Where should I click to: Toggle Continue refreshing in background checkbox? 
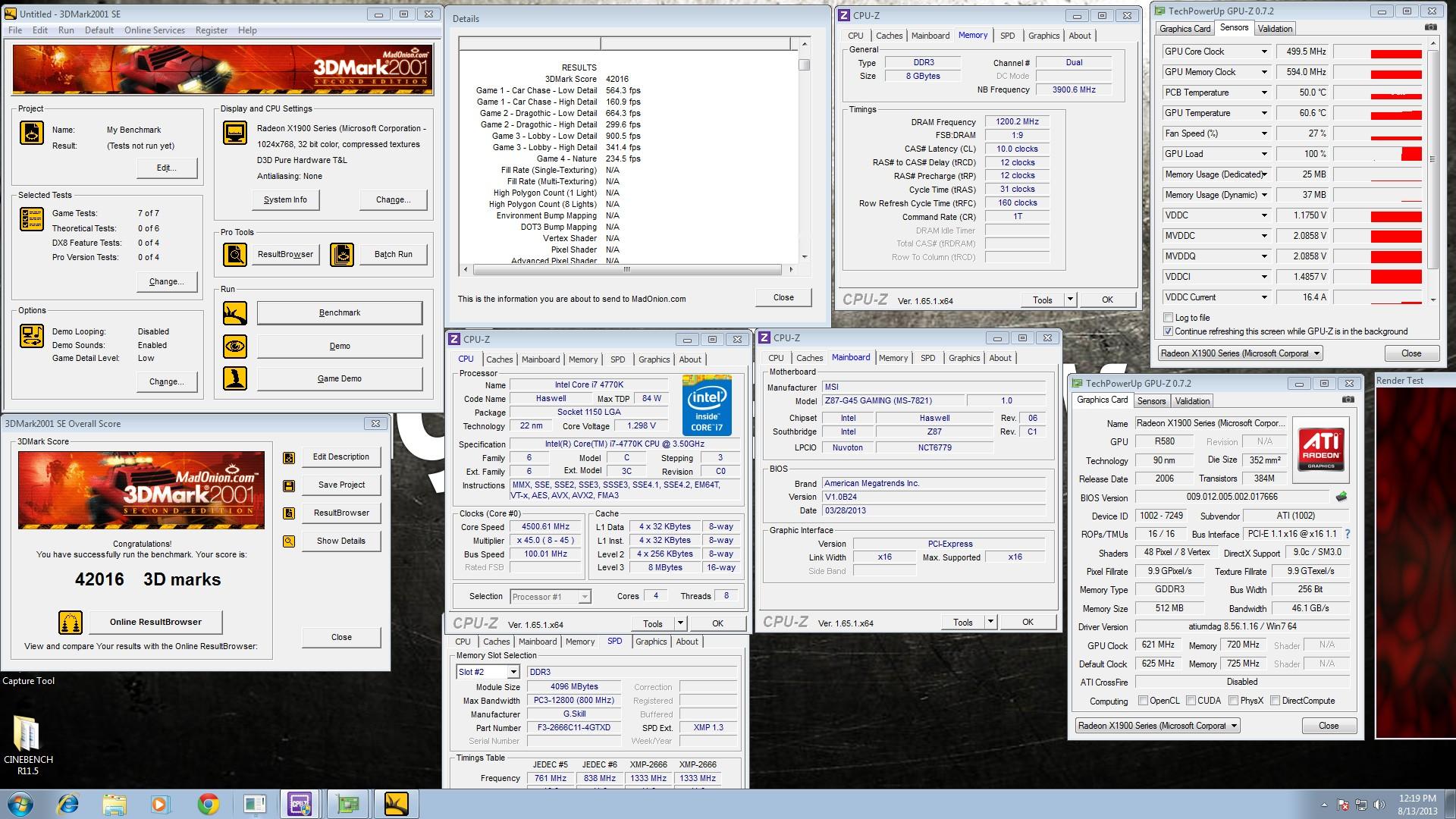pos(1168,331)
